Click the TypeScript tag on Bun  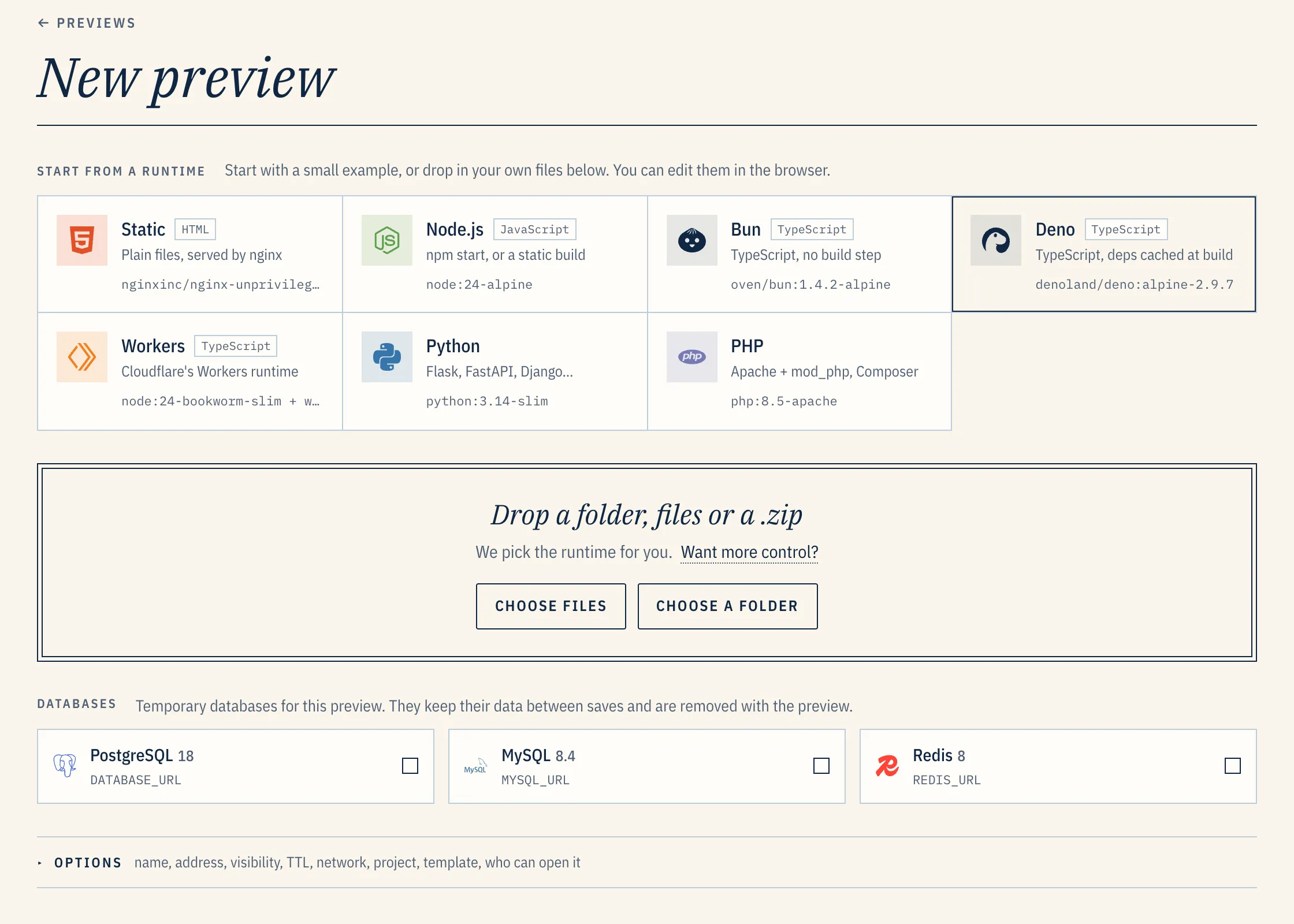pyautogui.click(x=812, y=229)
